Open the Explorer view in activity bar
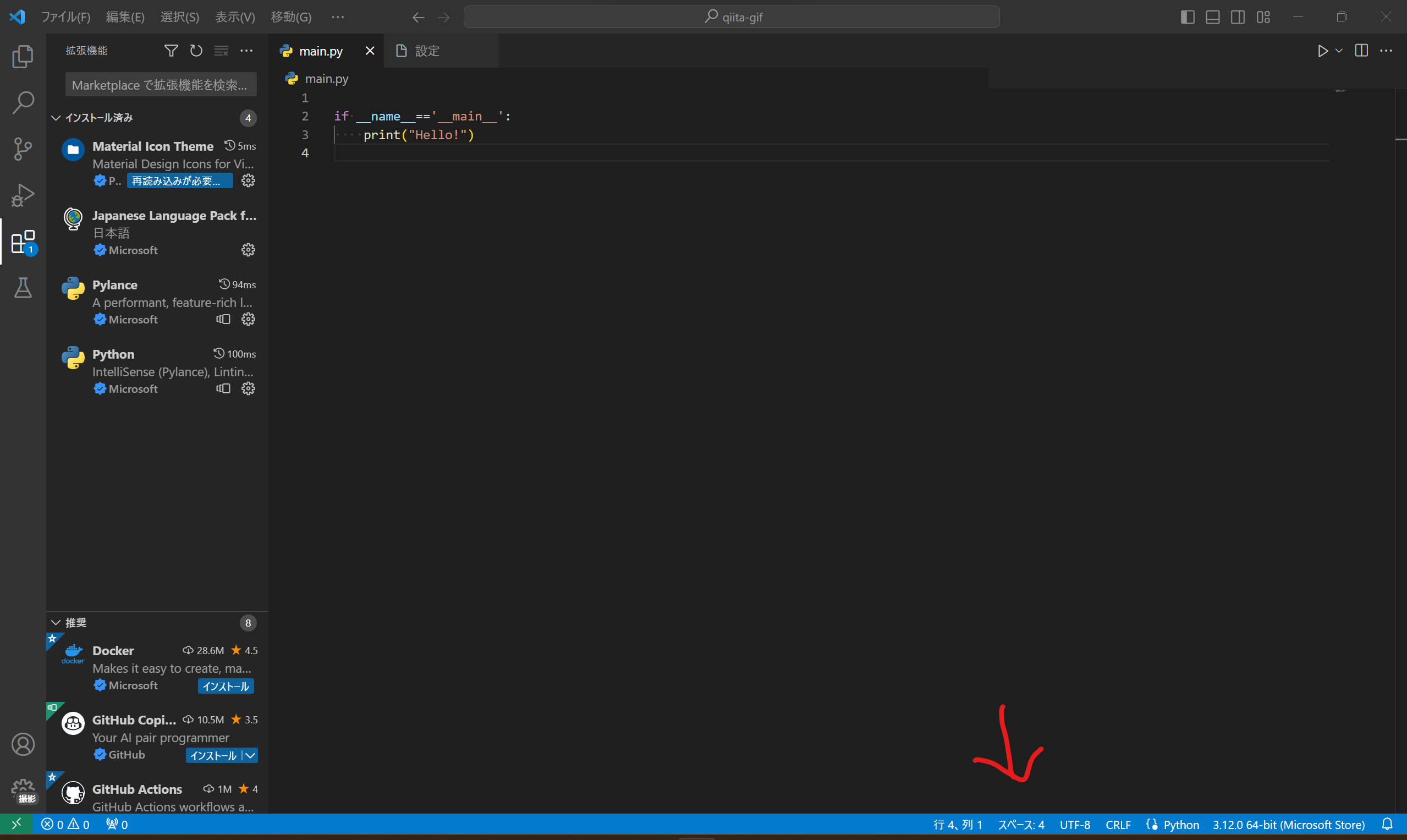 click(x=23, y=56)
